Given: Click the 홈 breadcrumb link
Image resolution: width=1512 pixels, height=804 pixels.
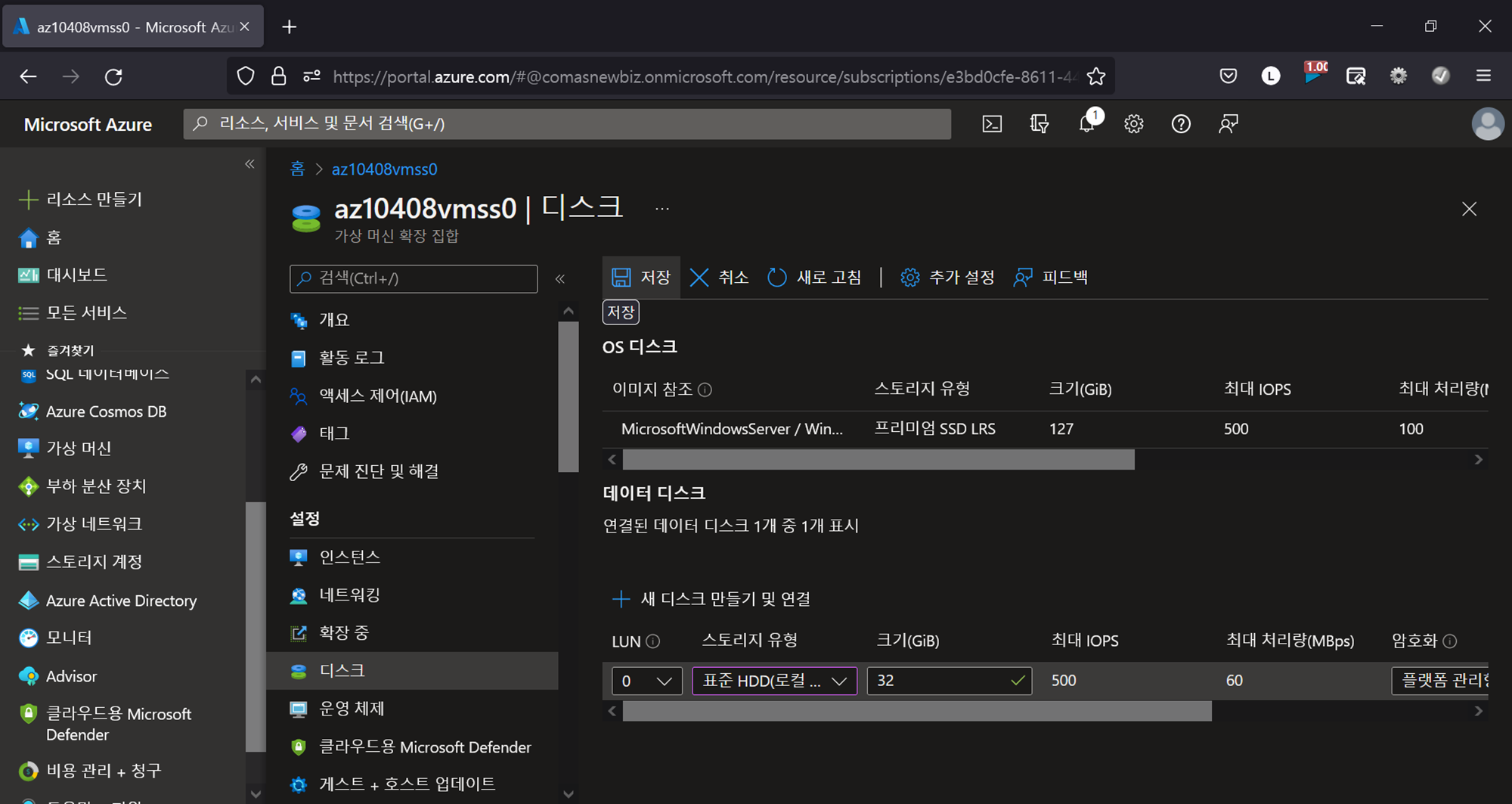Looking at the screenshot, I should coord(297,169).
